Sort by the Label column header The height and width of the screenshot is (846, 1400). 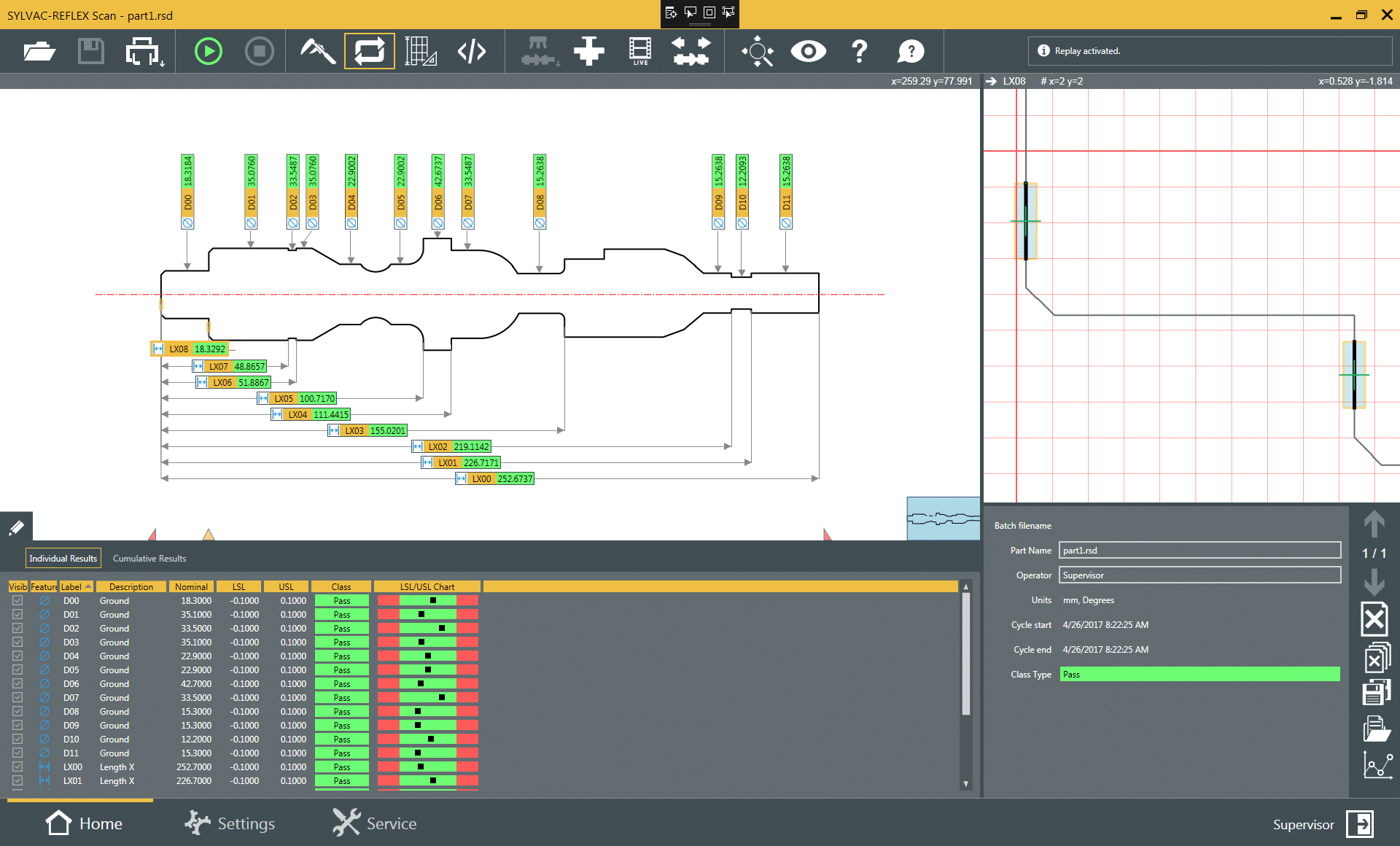point(76,587)
